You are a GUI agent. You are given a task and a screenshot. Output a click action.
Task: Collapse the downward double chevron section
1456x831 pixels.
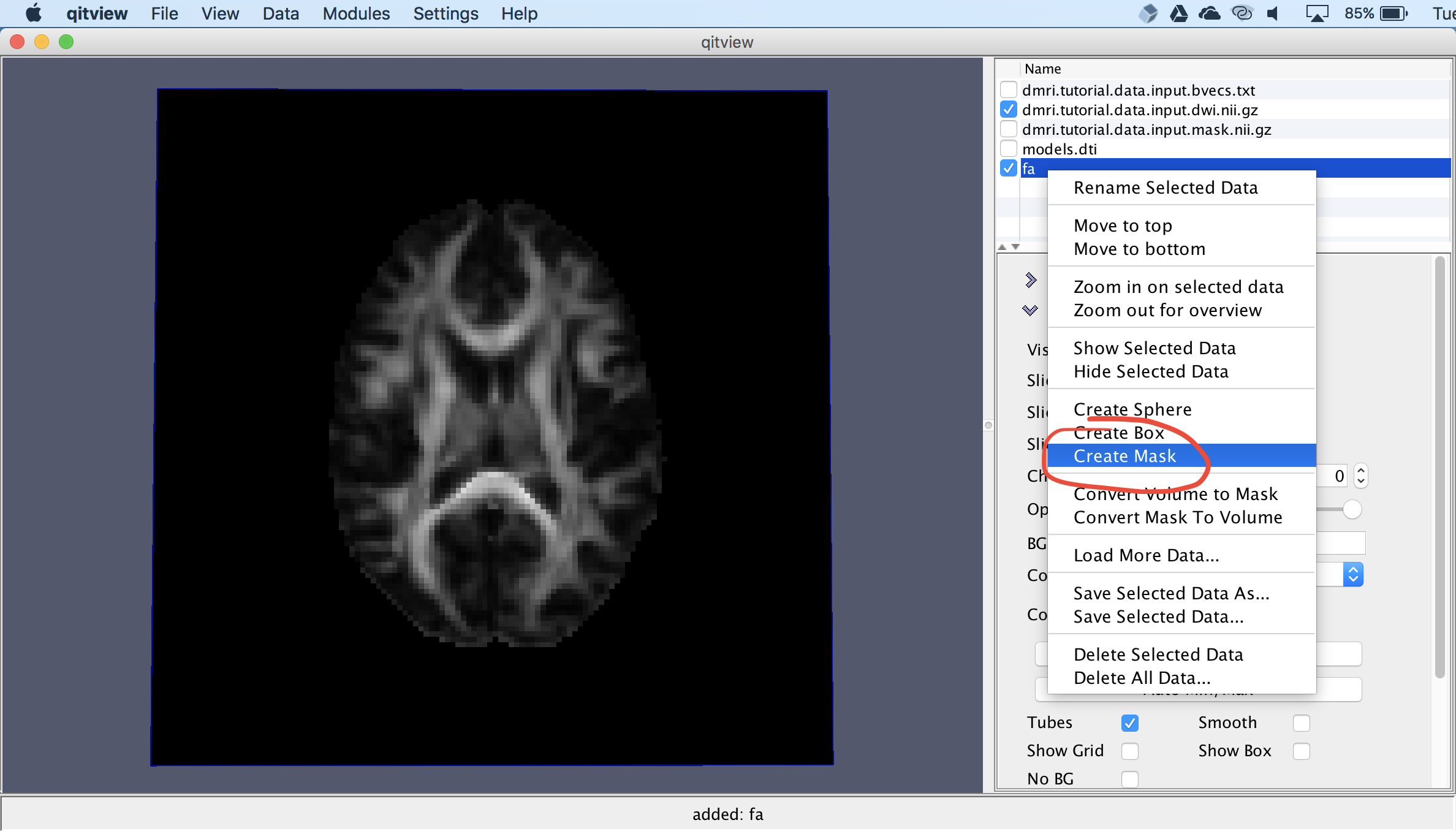point(1030,310)
